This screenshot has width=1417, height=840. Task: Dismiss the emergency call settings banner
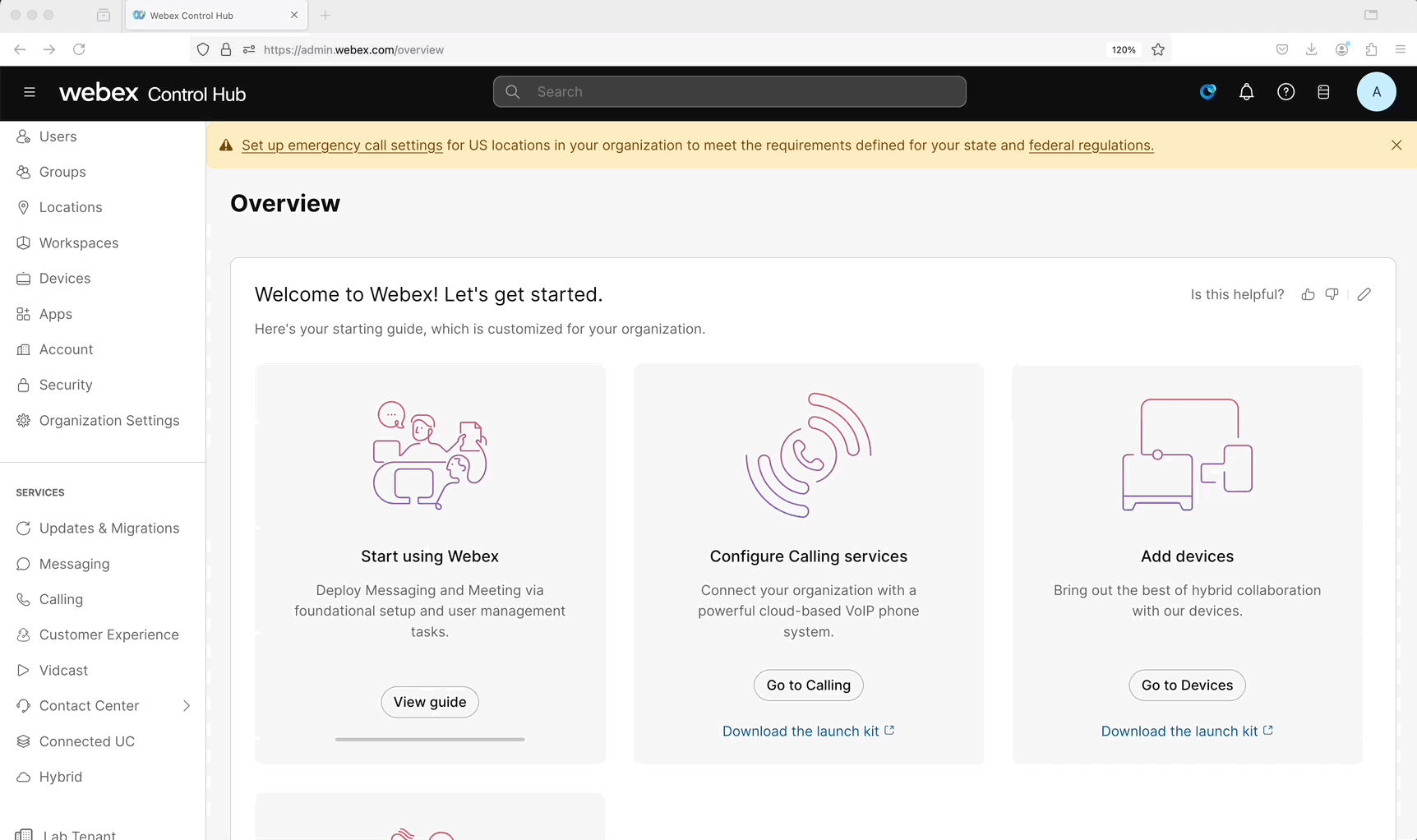(x=1396, y=145)
